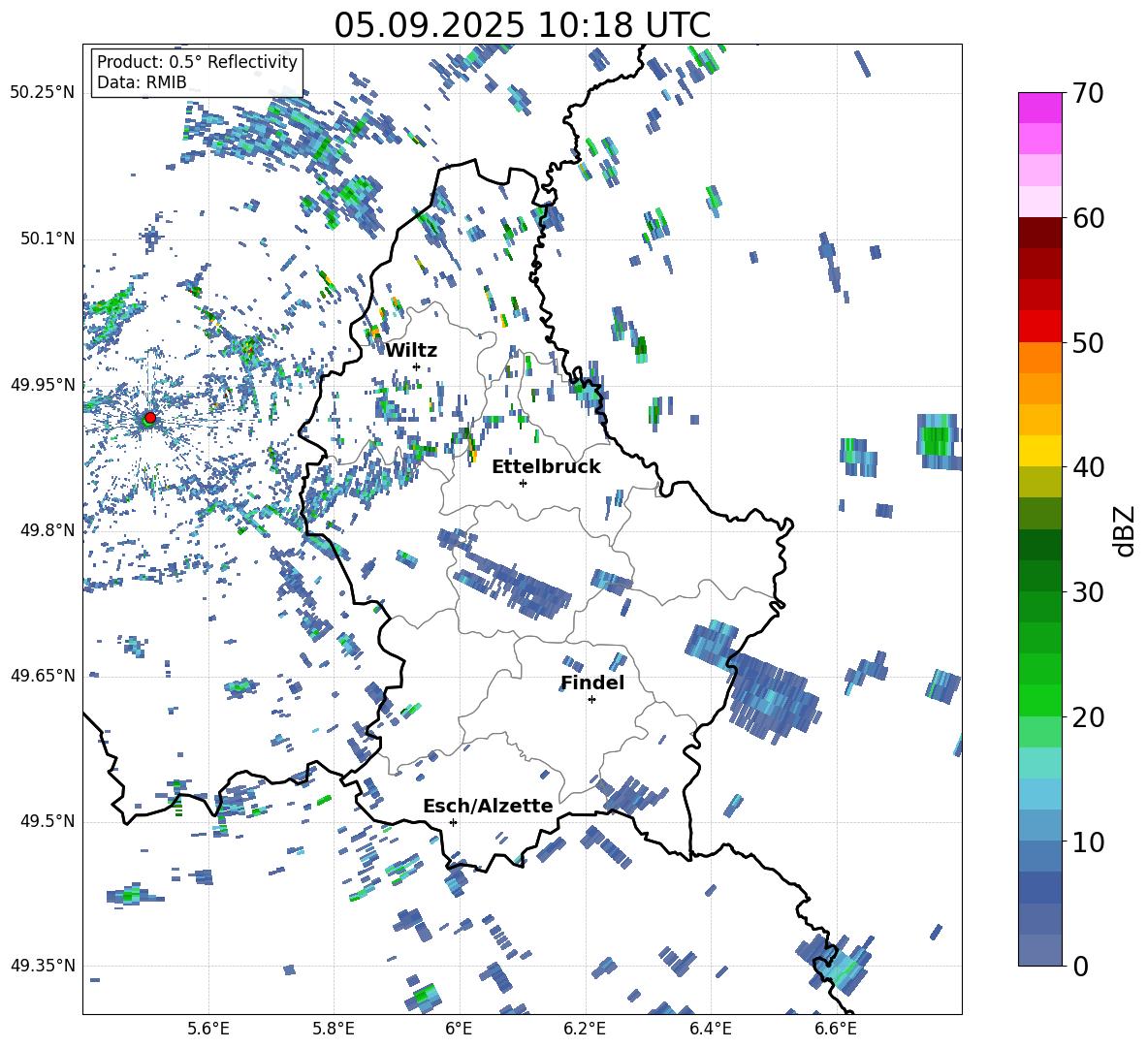The width and height of the screenshot is (1148, 1048).
Task: Click the red radar site marker
Action: coord(150,418)
